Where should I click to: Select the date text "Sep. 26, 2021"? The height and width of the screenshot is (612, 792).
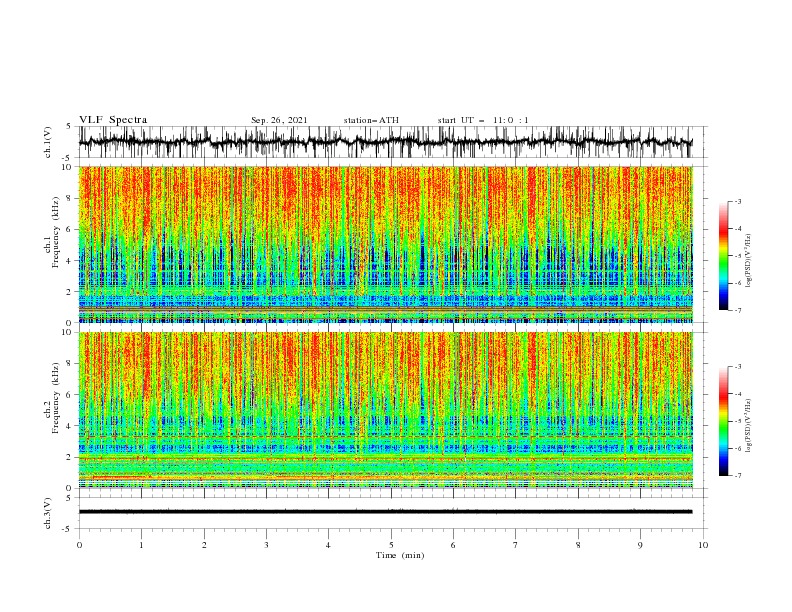click(279, 120)
